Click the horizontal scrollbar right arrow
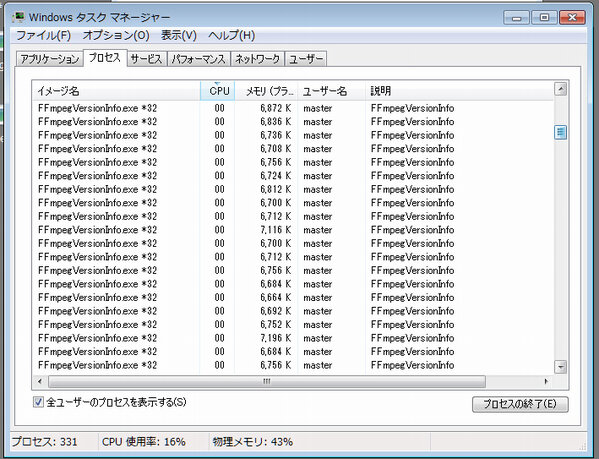Screen dimensions: 599x459 point(546,381)
